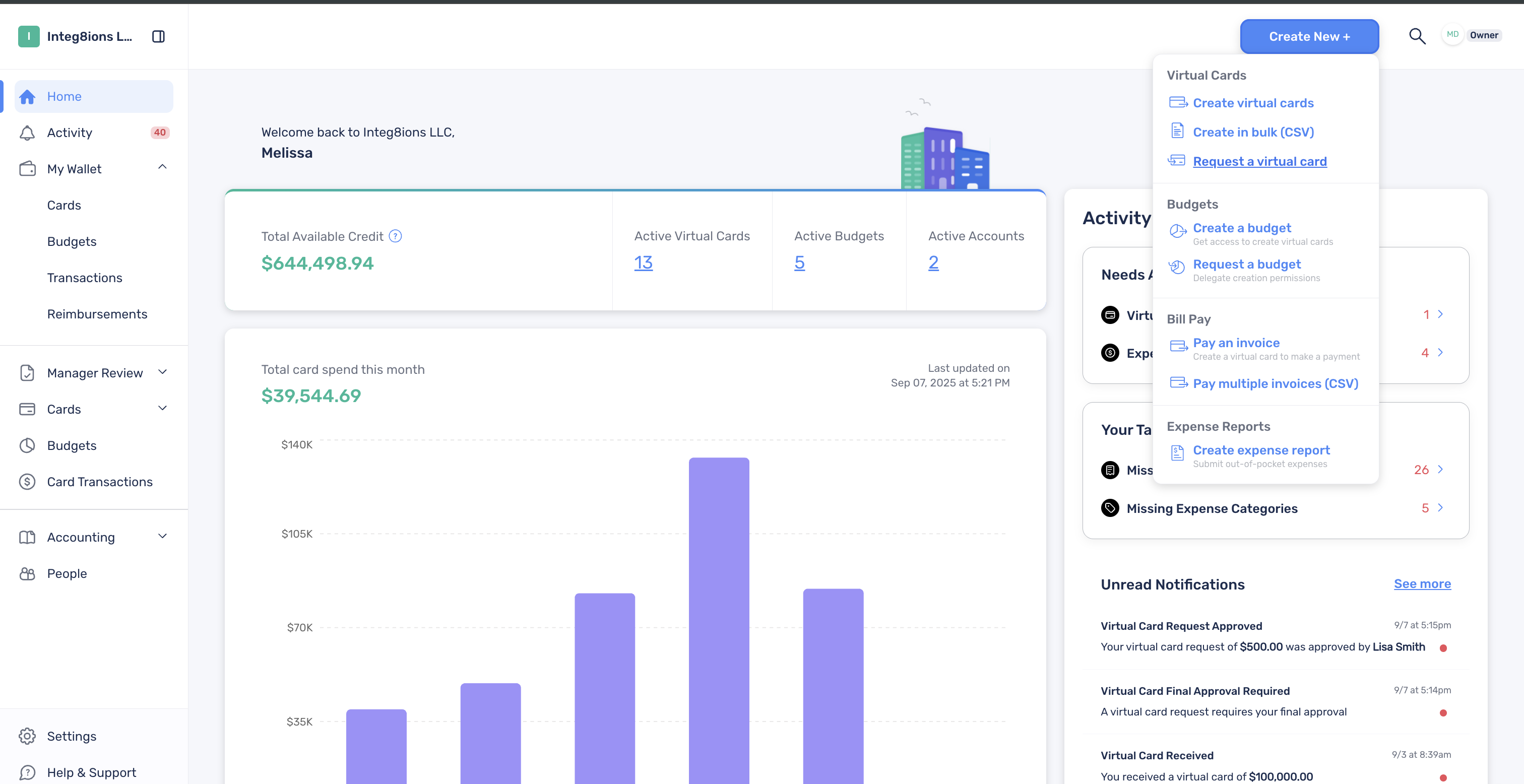Open People icon in sidebar
This screenshot has width=1524, height=784.
(27, 573)
